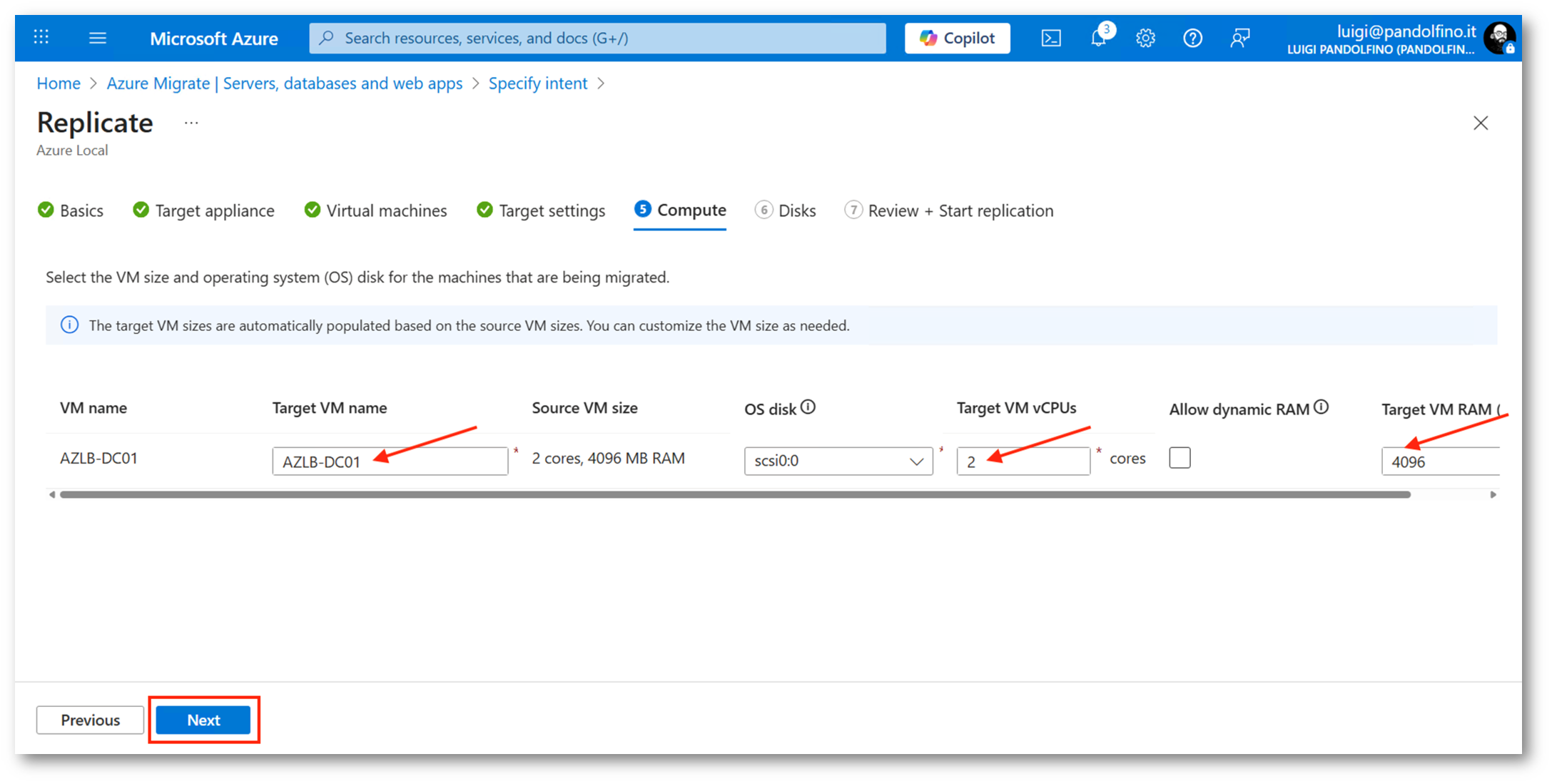Open the hamburger portal menu
Screen dimensions: 1552x784
pos(98,38)
